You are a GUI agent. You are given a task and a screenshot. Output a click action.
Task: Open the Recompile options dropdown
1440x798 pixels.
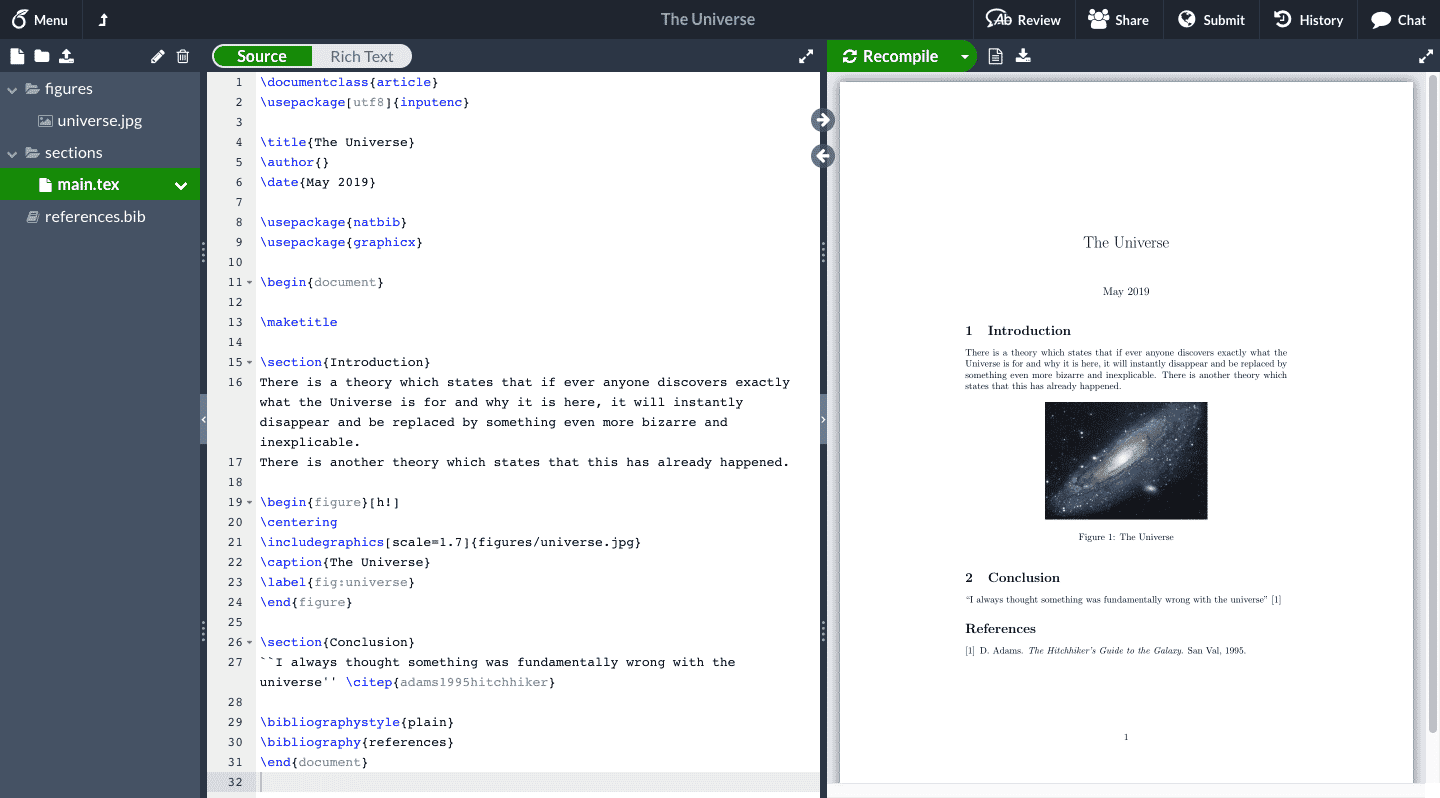pyautogui.click(x=965, y=56)
